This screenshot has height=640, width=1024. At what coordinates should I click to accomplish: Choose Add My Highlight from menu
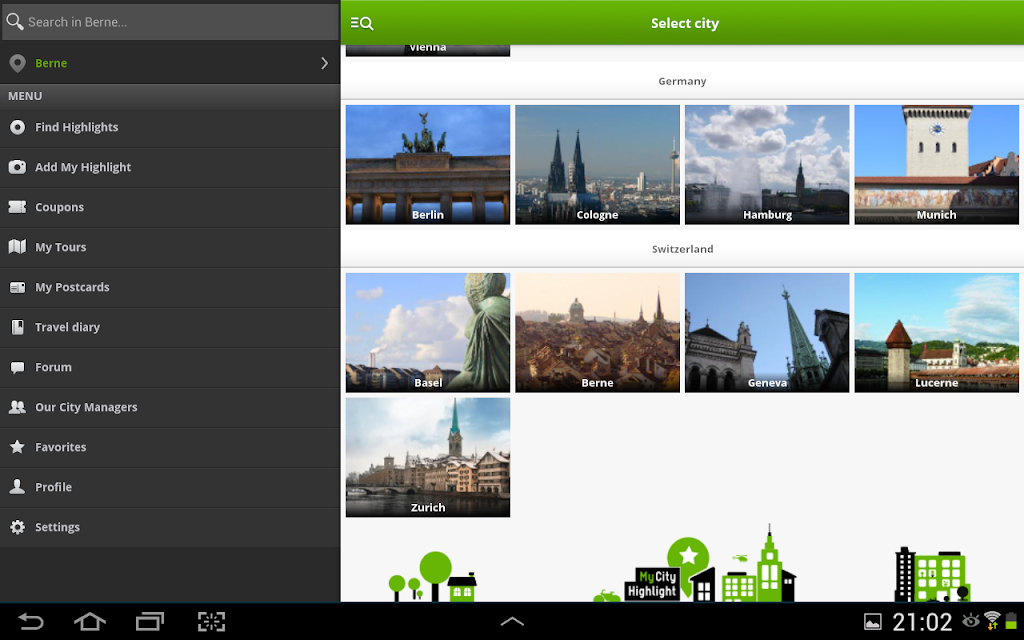click(x=170, y=167)
